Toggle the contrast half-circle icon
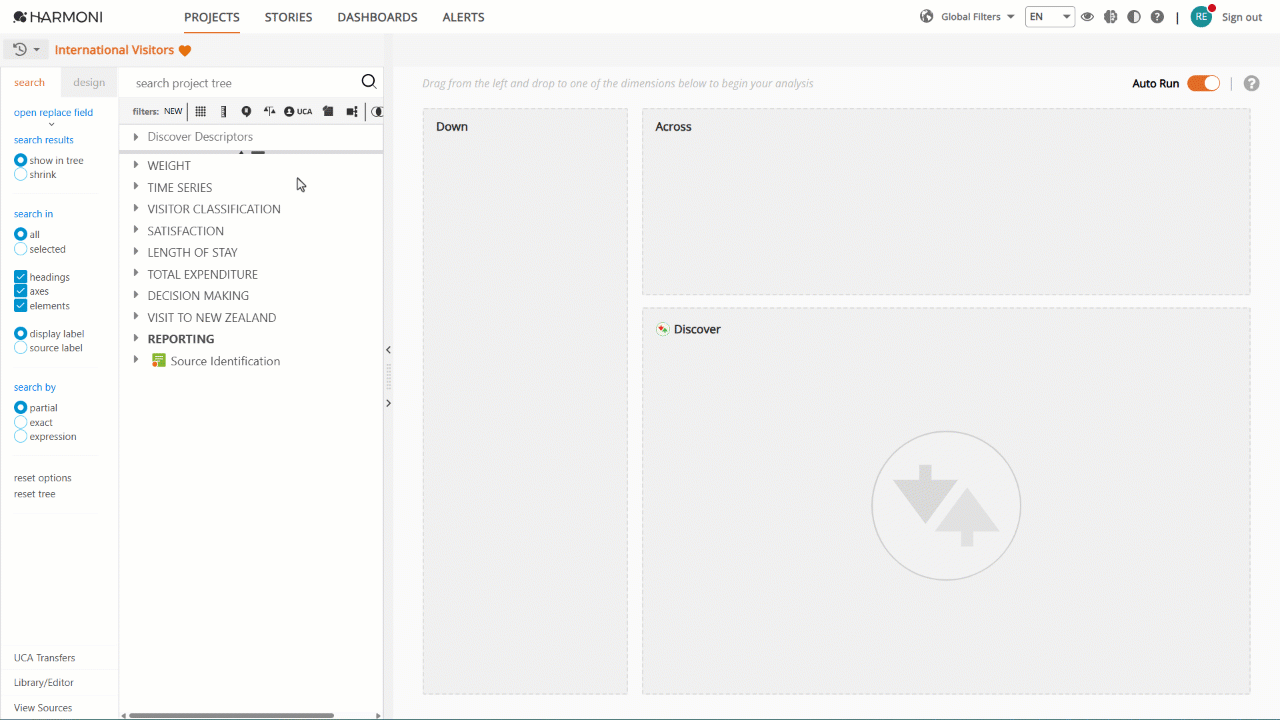This screenshot has width=1280, height=720. pyautogui.click(x=1134, y=17)
